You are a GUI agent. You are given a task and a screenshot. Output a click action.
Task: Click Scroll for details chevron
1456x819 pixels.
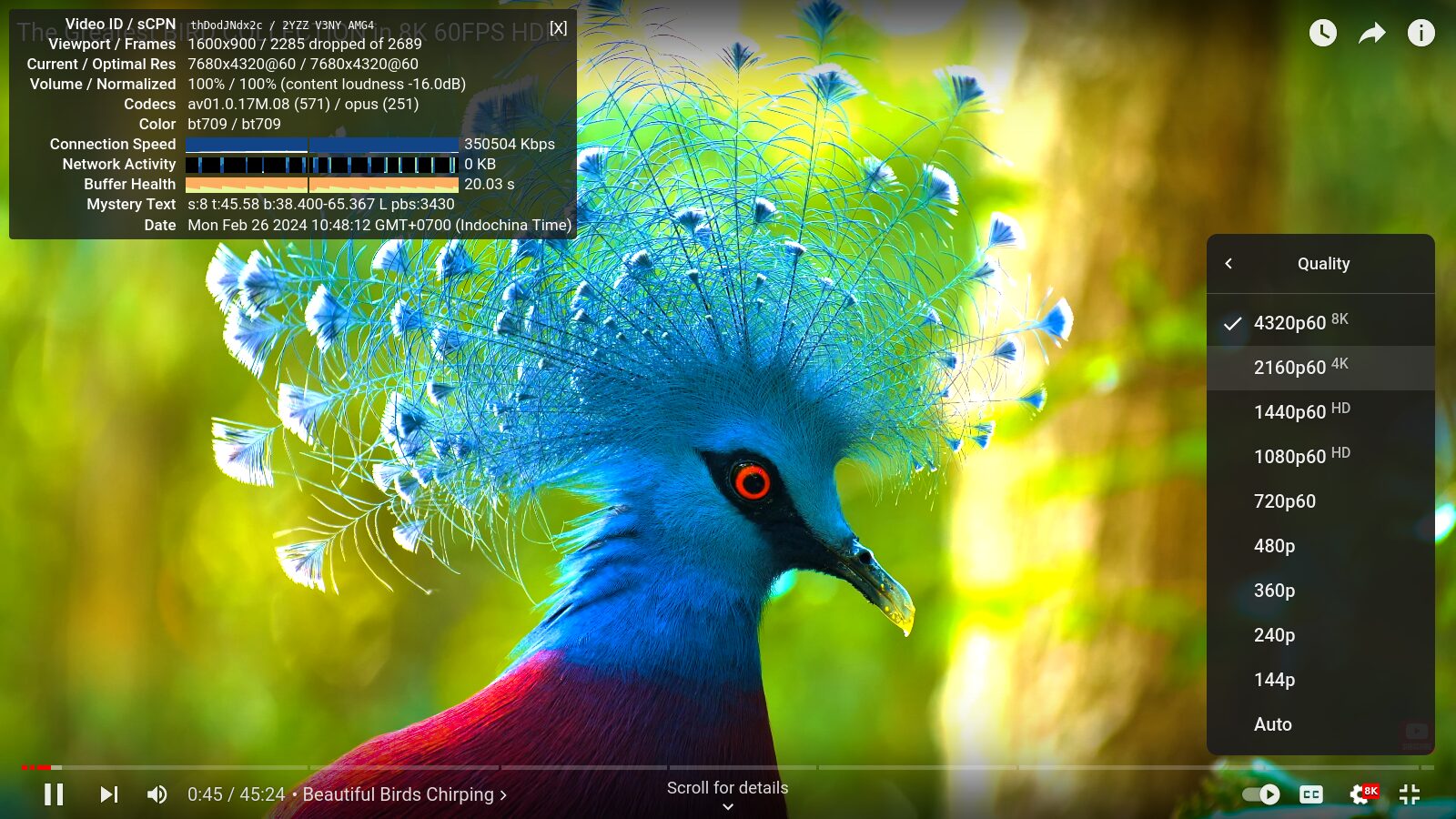pyautogui.click(x=727, y=806)
